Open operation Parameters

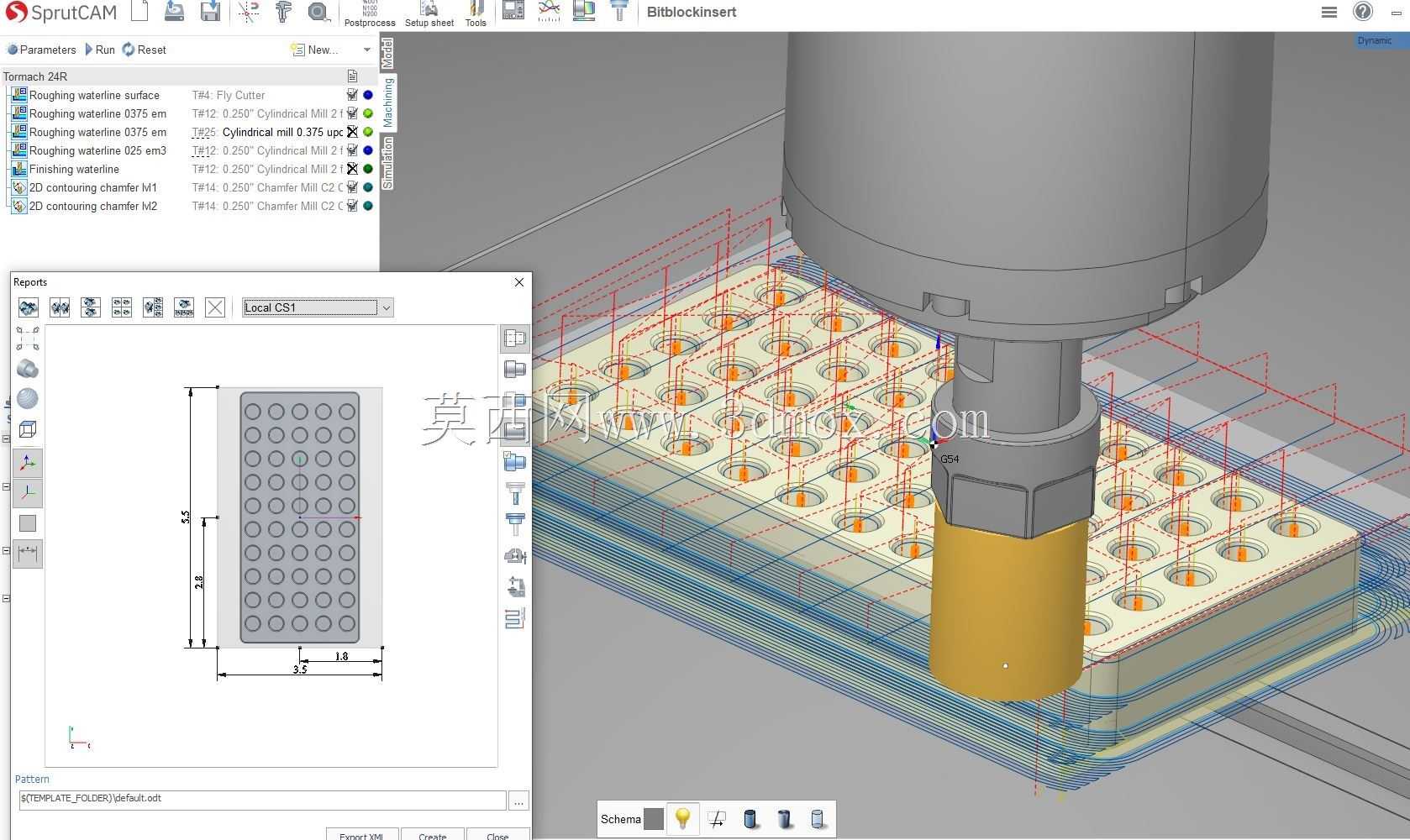(x=41, y=50)
